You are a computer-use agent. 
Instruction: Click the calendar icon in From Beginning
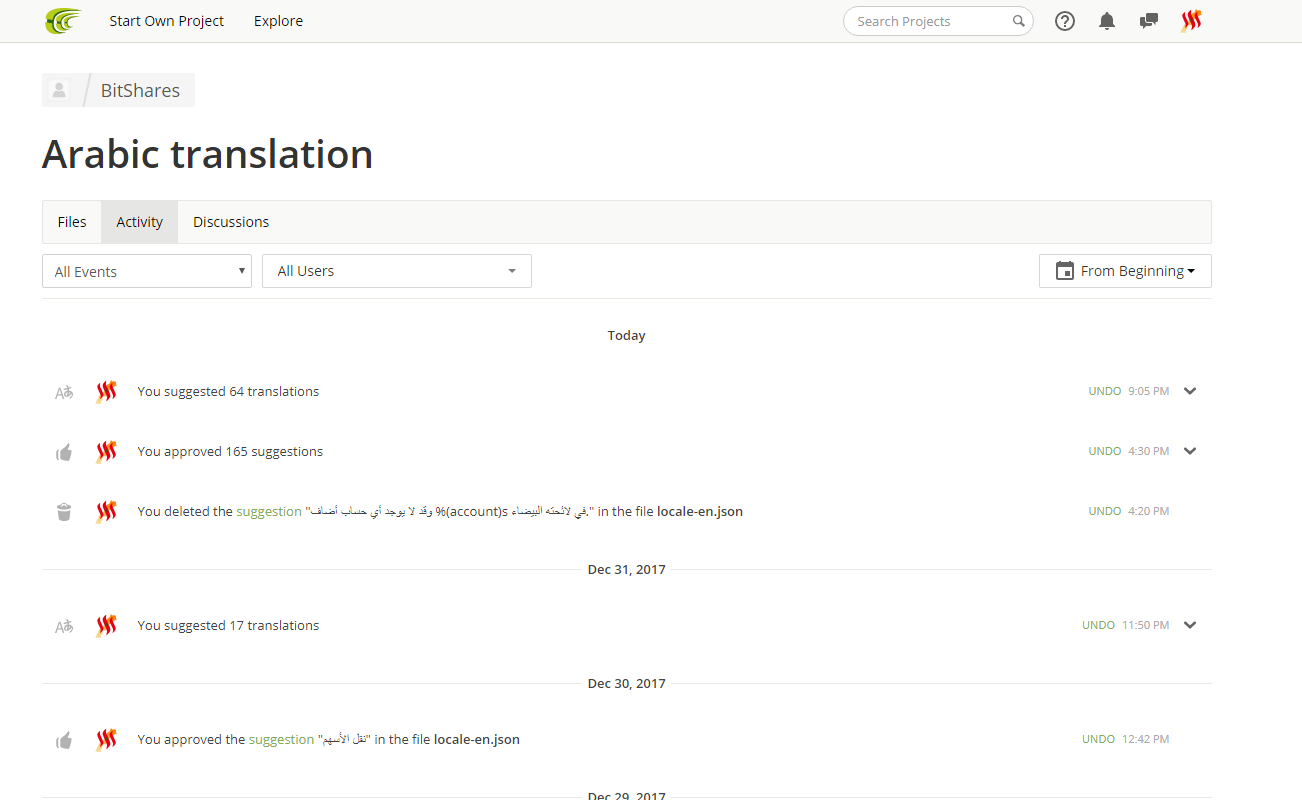coord(1065,271)
